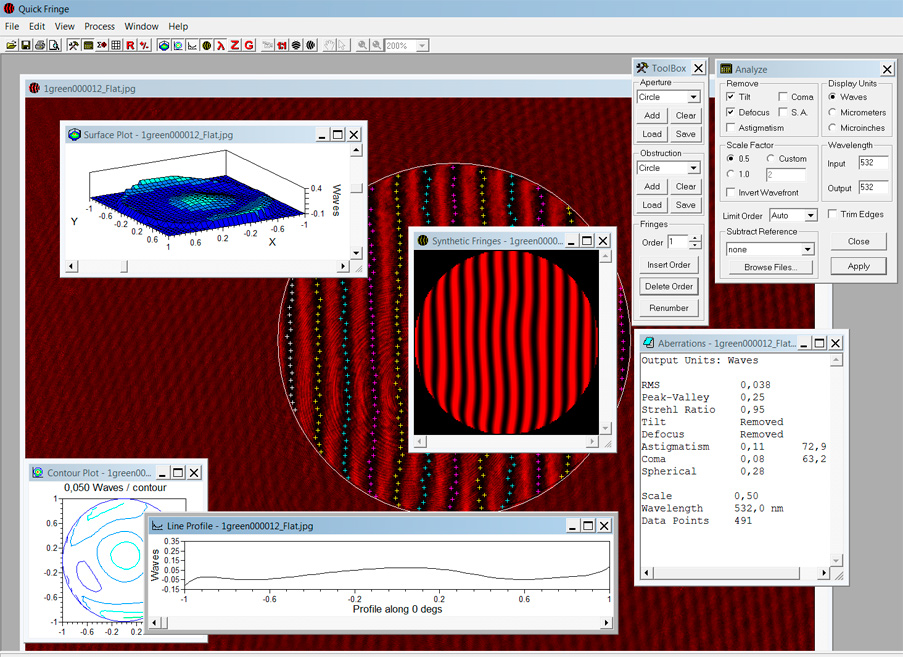Open Synthetic Fringes from the toolbar icon
The width and height of the screenshot is (903, 657).
pos(207,45)
